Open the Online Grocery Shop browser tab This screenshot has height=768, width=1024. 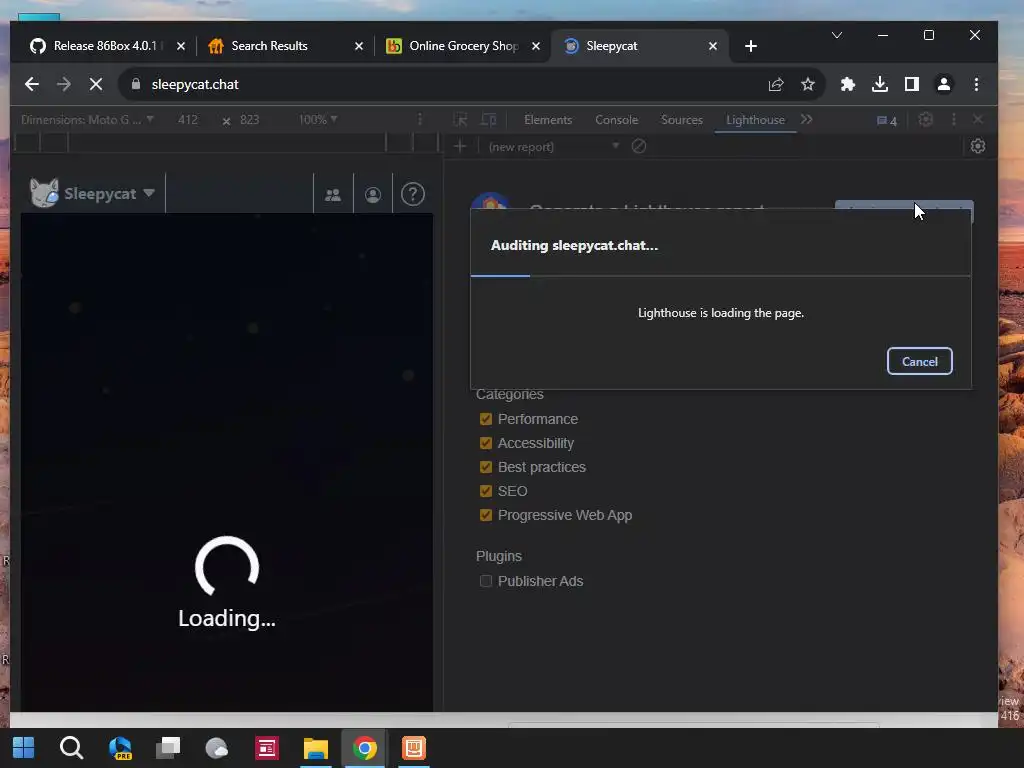pyautogui.click(x=463, y=46)
